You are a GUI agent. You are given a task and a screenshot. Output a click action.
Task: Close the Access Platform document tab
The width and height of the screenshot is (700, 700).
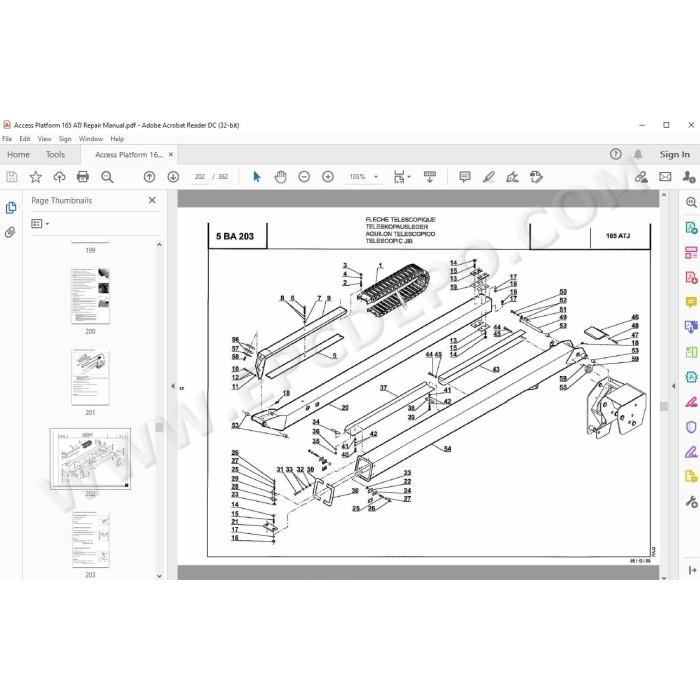point(171,154)
